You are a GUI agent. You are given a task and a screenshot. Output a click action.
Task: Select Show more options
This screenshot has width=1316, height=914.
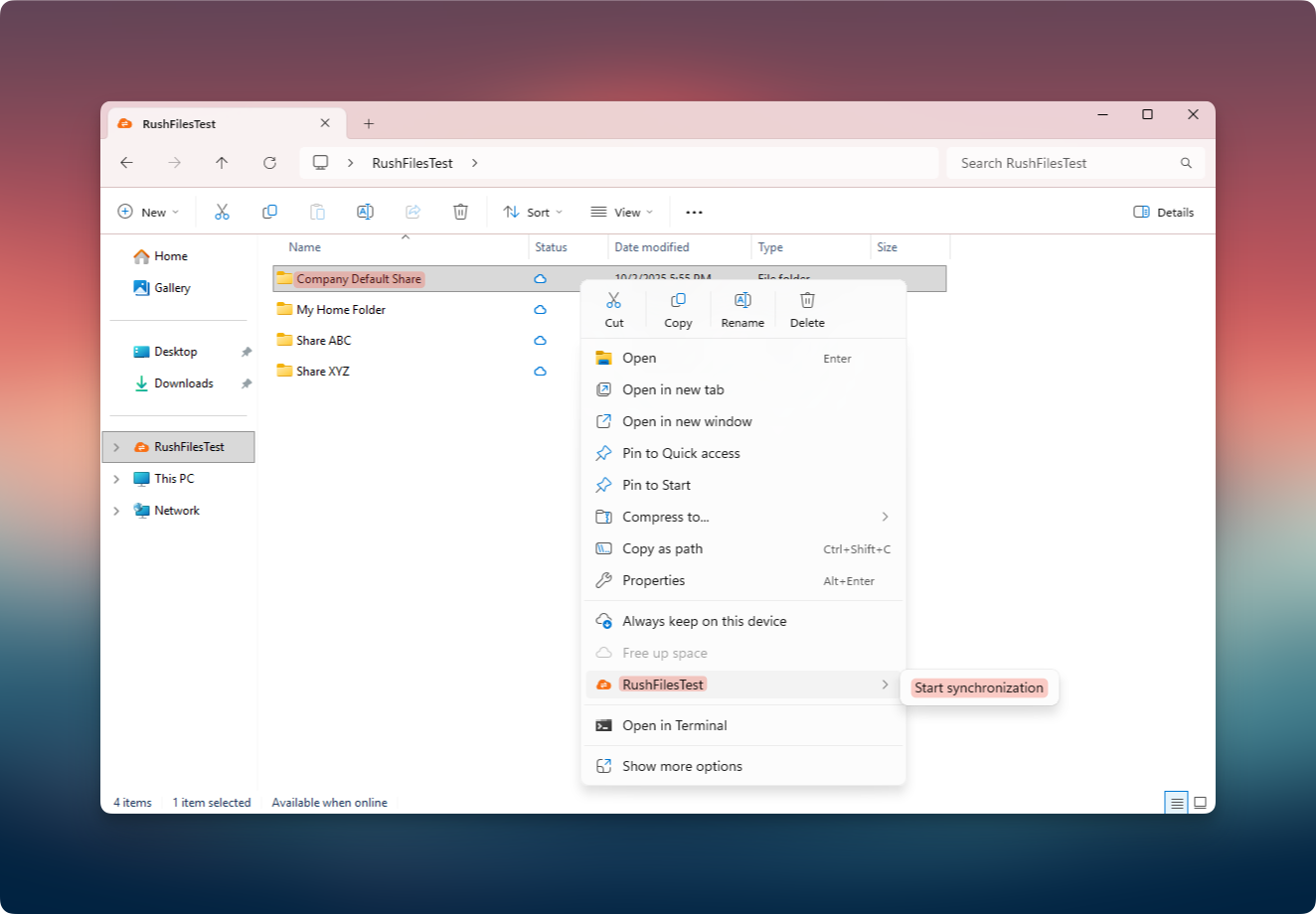743,766
